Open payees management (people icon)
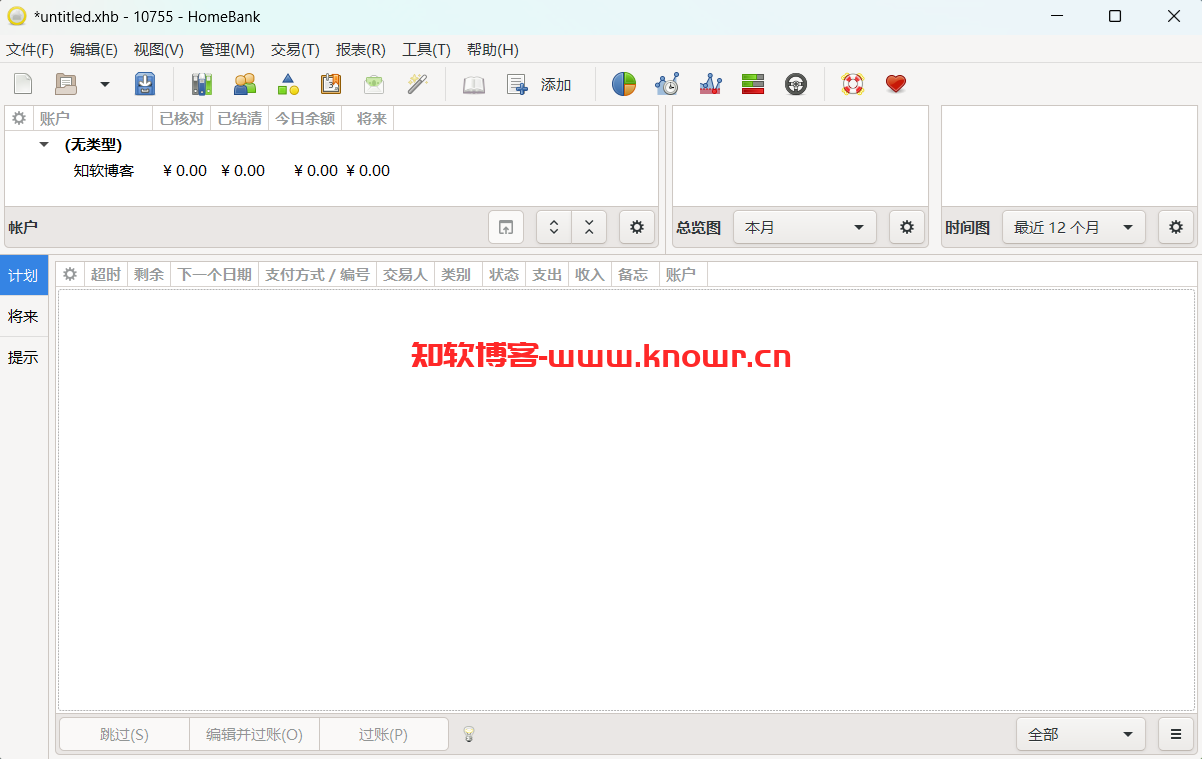Viewport: 1202px width, 759px height. click(244, 85)
